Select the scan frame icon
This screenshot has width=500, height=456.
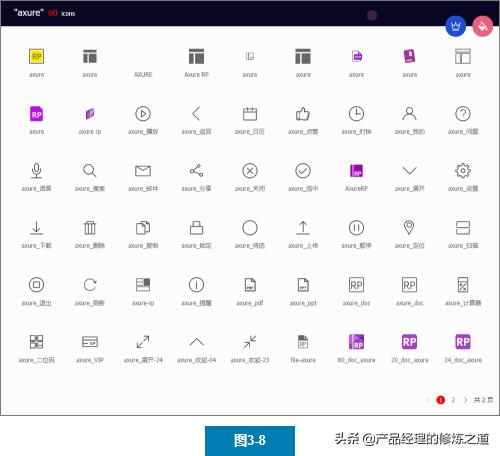point(463,228)
